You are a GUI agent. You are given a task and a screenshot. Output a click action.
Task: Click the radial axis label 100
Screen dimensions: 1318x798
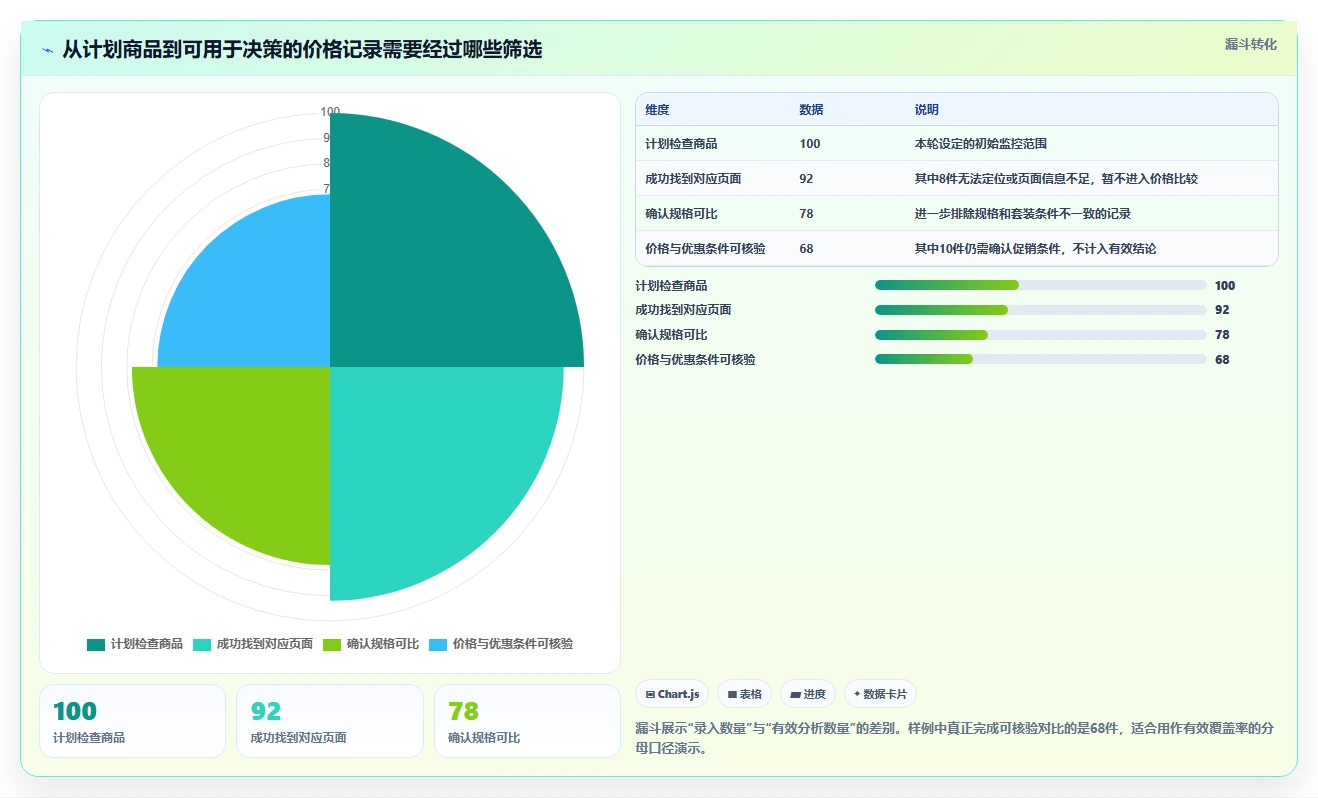(330, 112)
